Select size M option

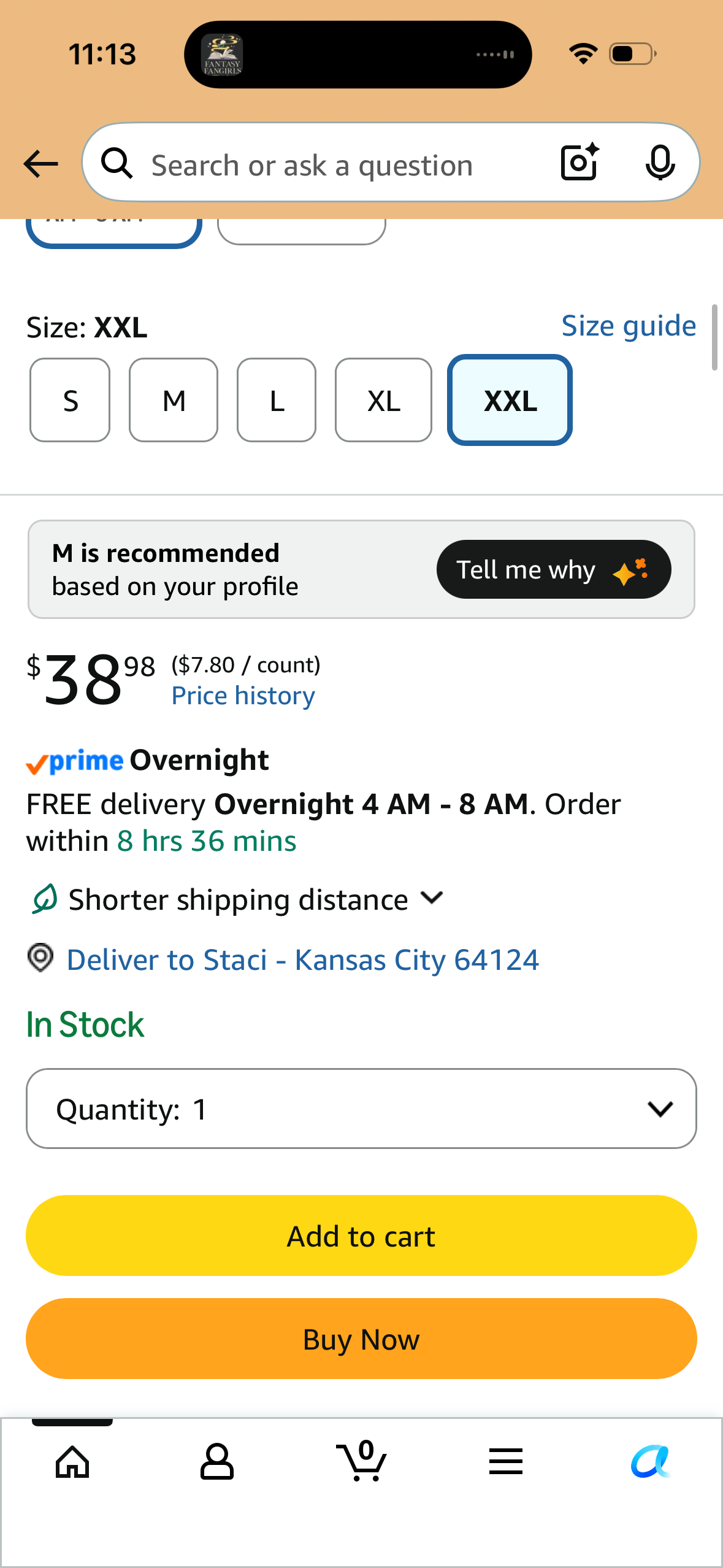174,400
